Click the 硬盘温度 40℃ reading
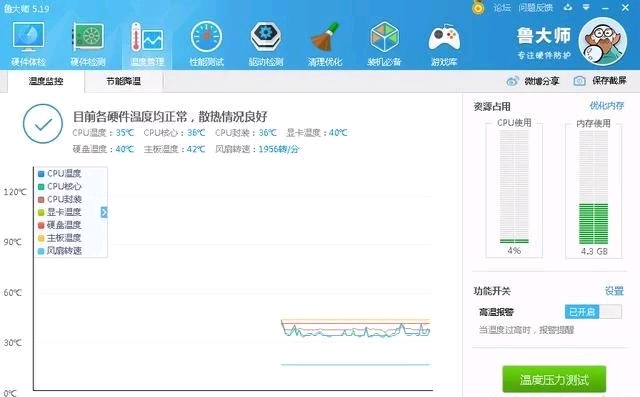The image size is (640, 397). click(103, 149)
